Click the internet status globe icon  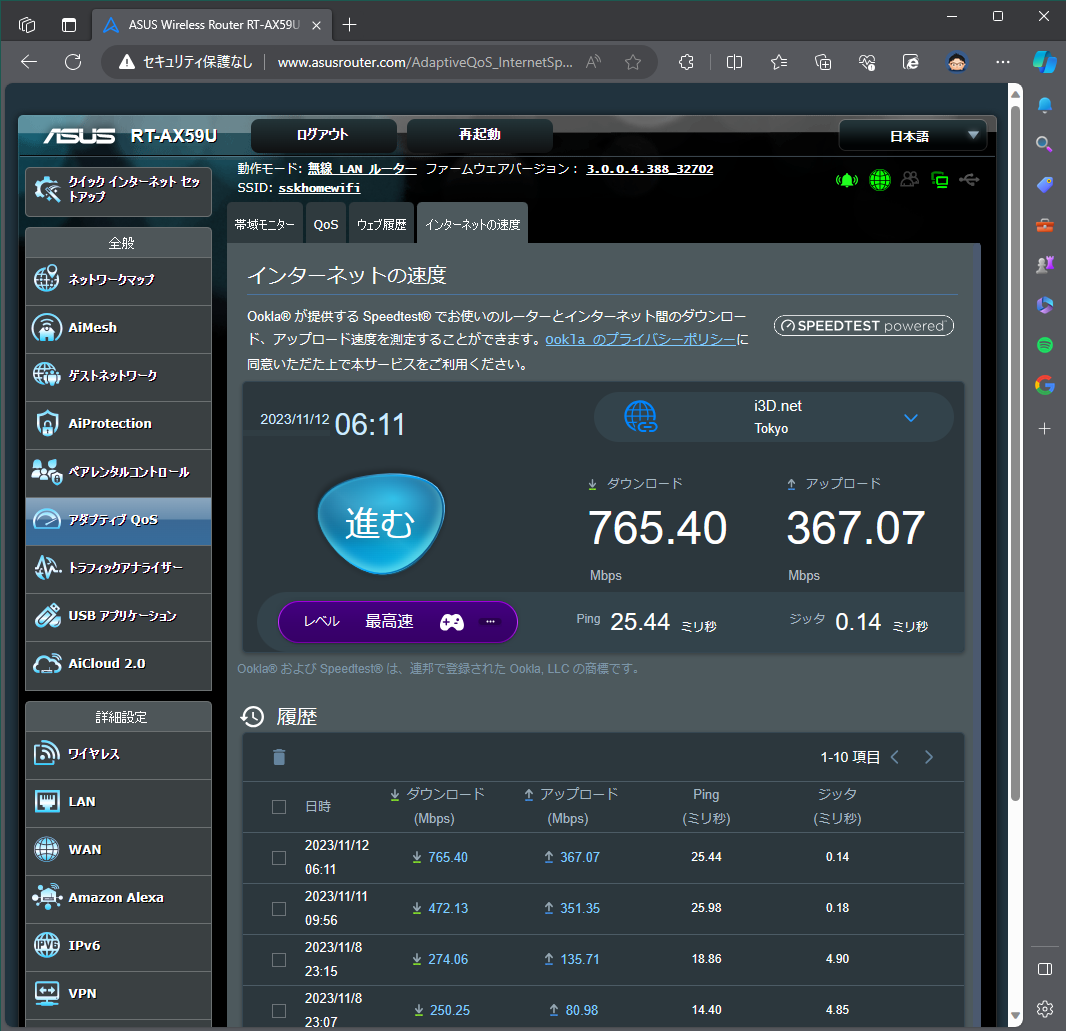(x=880, y=180)
